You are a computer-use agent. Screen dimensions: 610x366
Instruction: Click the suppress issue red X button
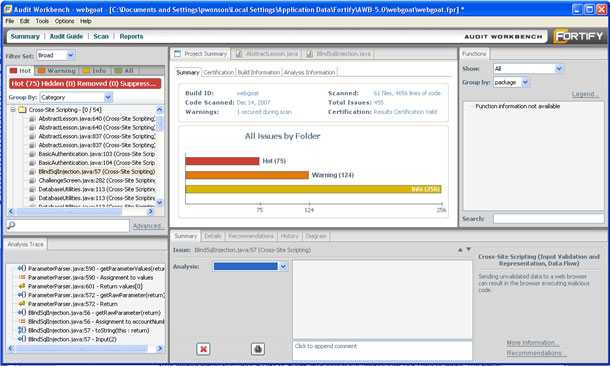pos(203,349)
